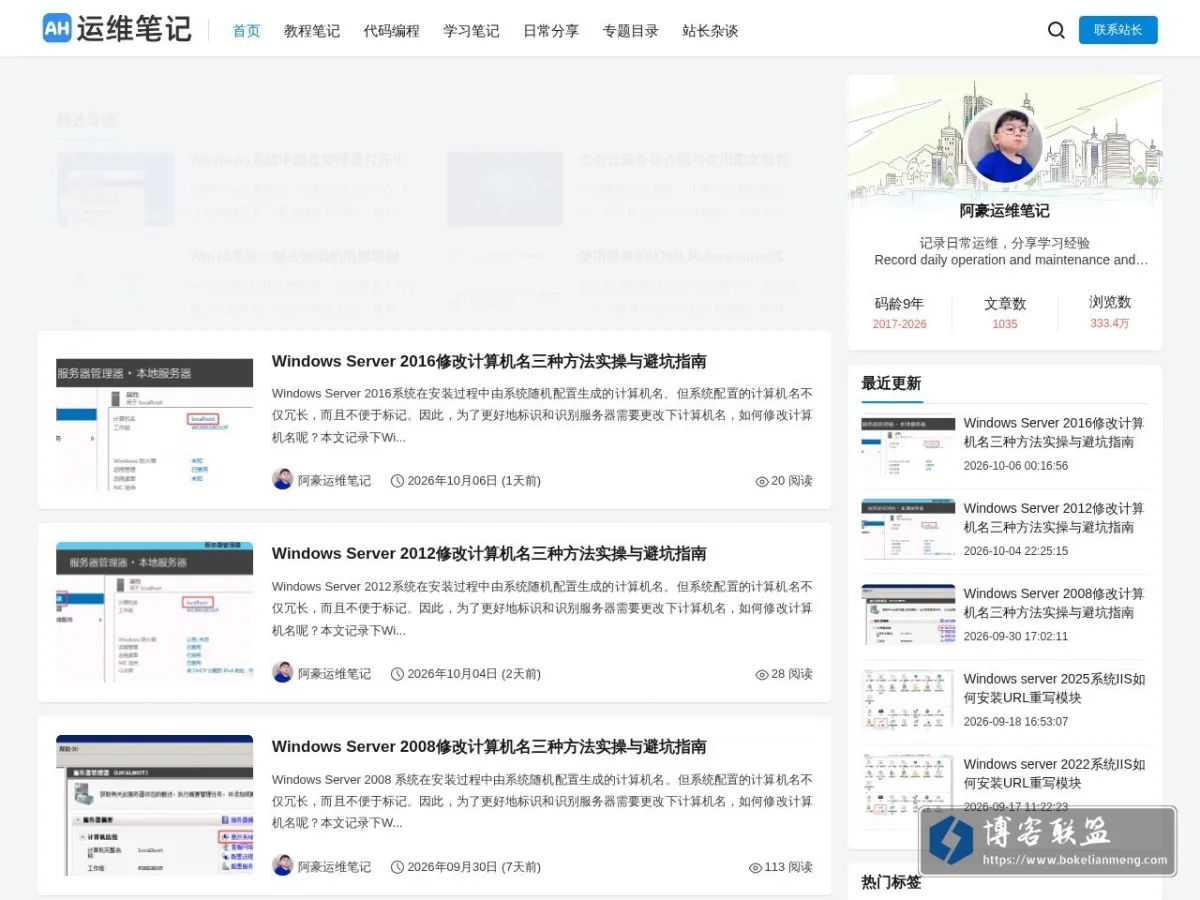Viewport: 1200px width, 900px height.
Task: Click sidebar thumbnail for Server 2012 post
Action: pos(908,530)
